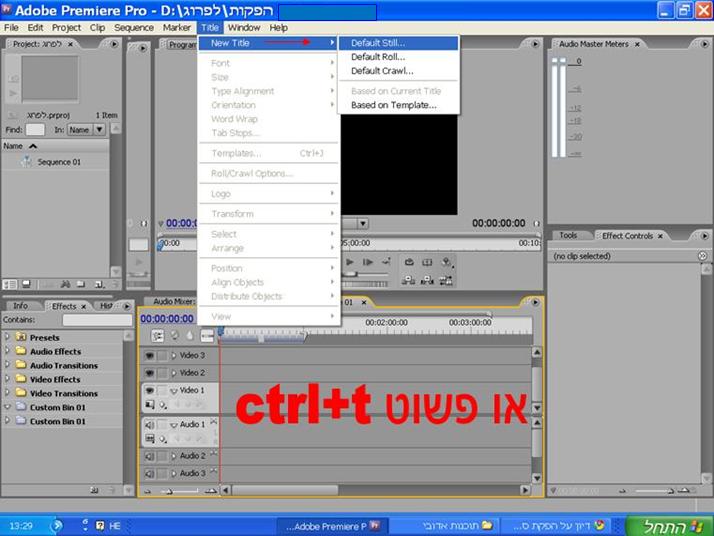Viewport: 714px width, 536px height.
Task: Mute Audio 1 track speaker toggle
Action: [x=149, y=424]
